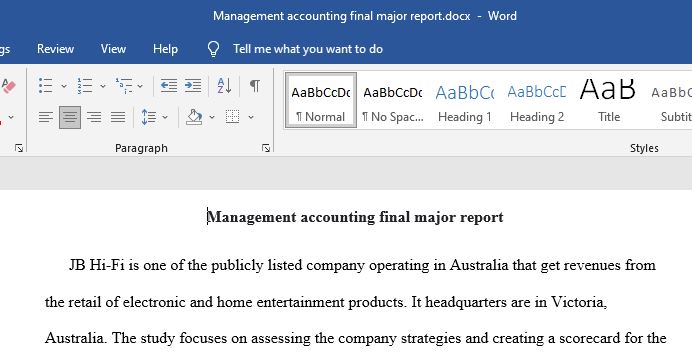Open the Multilevel list dropdown arrow
The image size is (692, 360).
(x=140, y=86)
